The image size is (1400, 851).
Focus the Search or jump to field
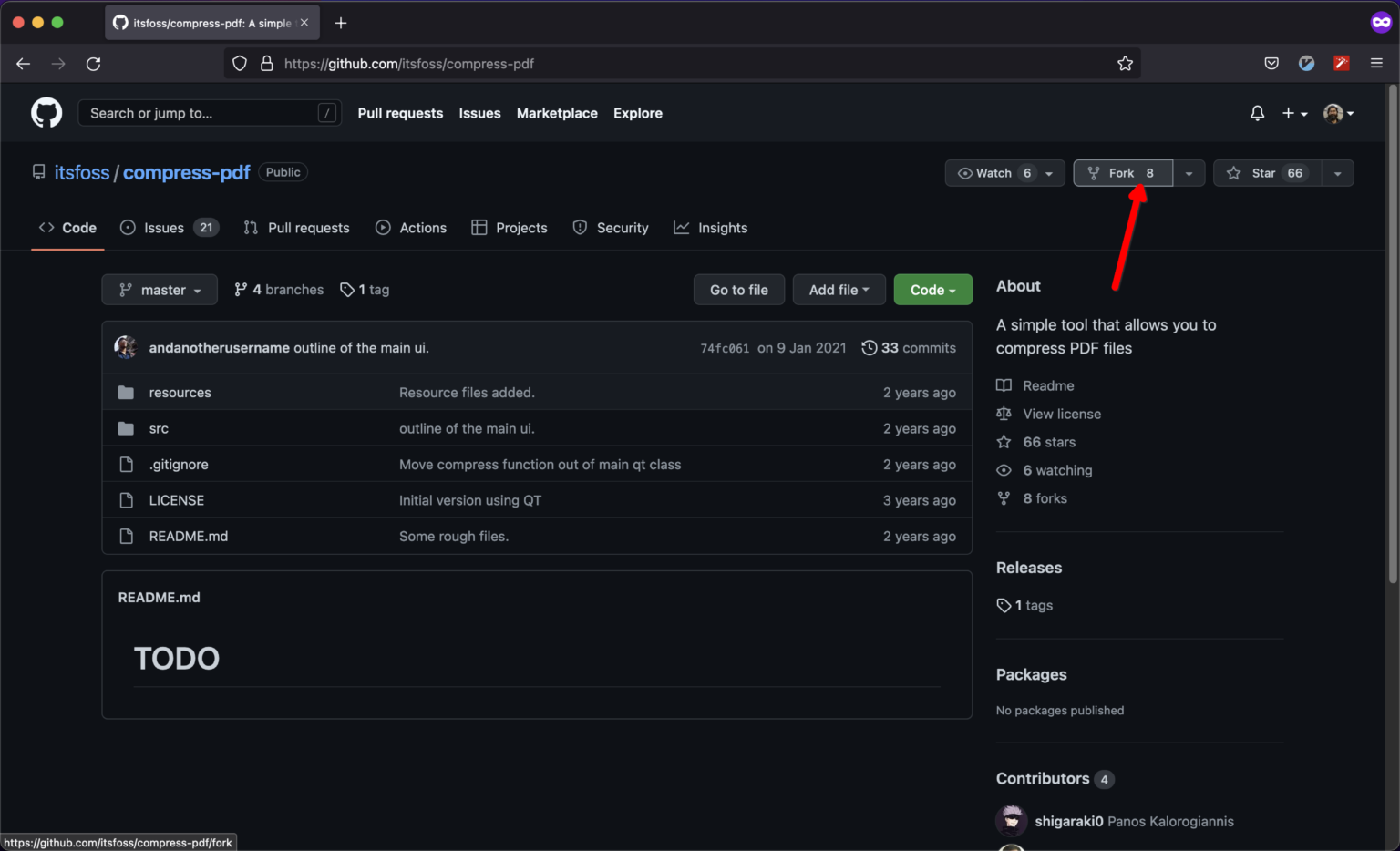(201, 113)
